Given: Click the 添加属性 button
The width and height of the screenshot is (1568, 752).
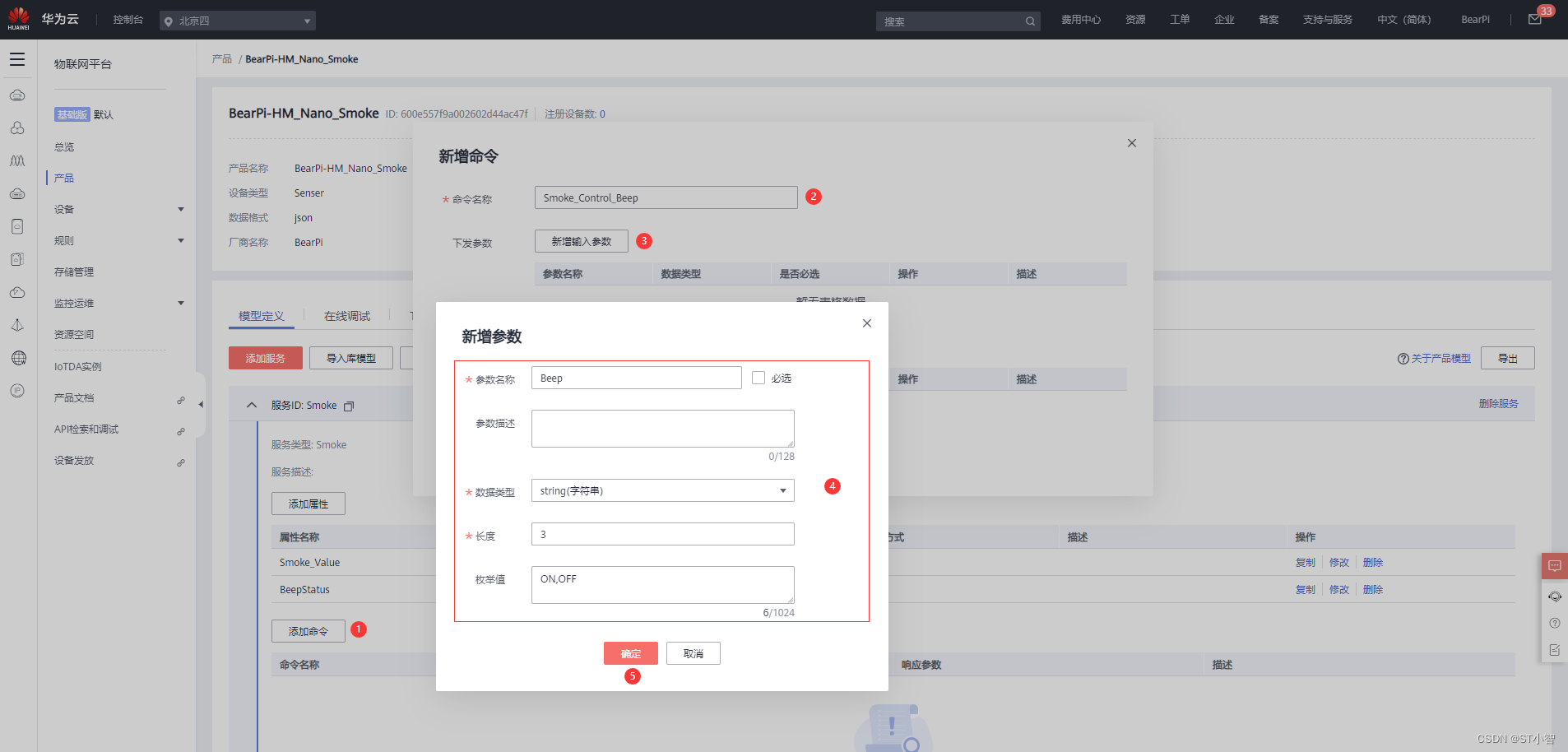Looking at the screenshot, I should pos(308,504).
